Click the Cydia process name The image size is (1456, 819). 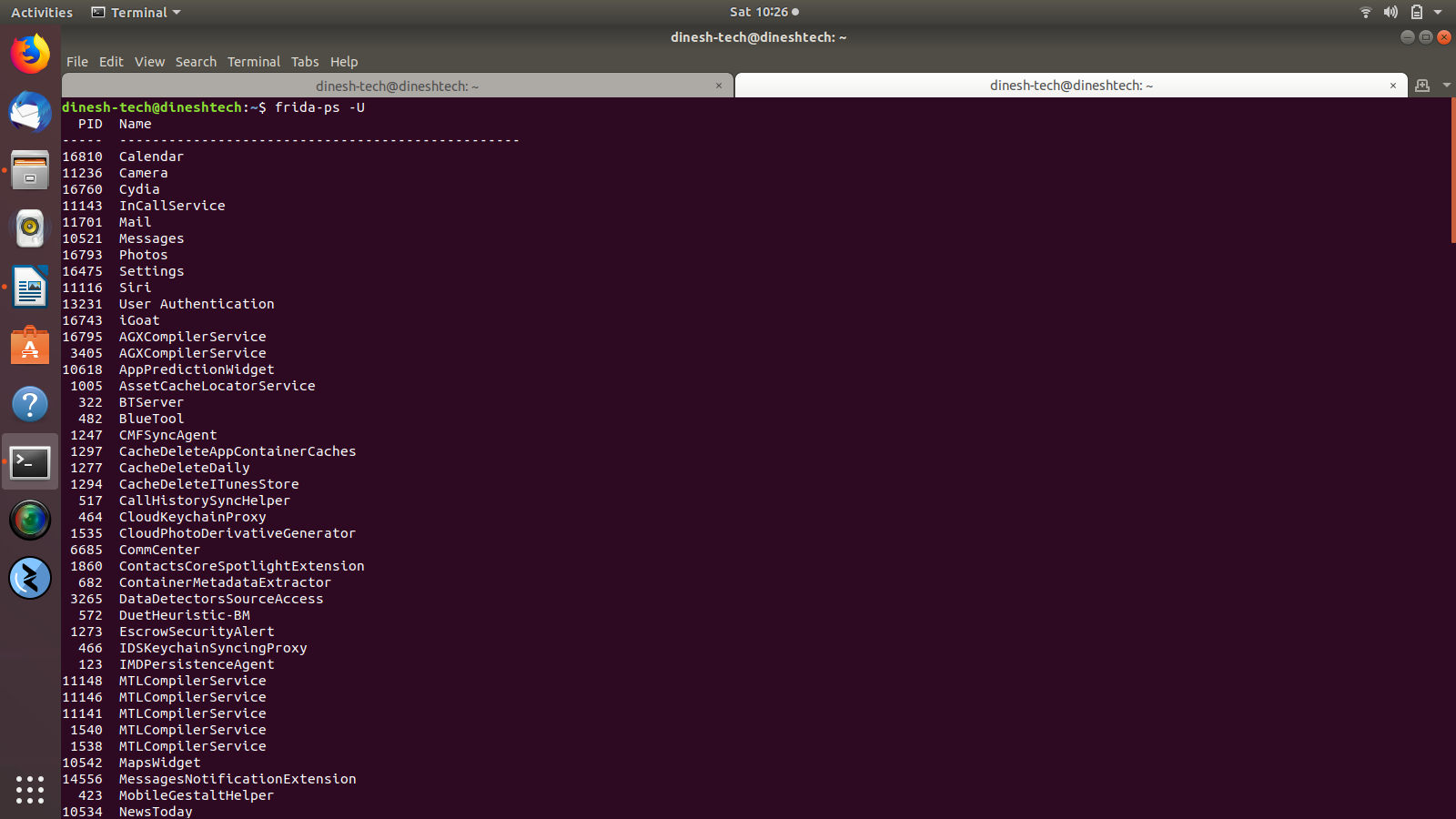139,189
